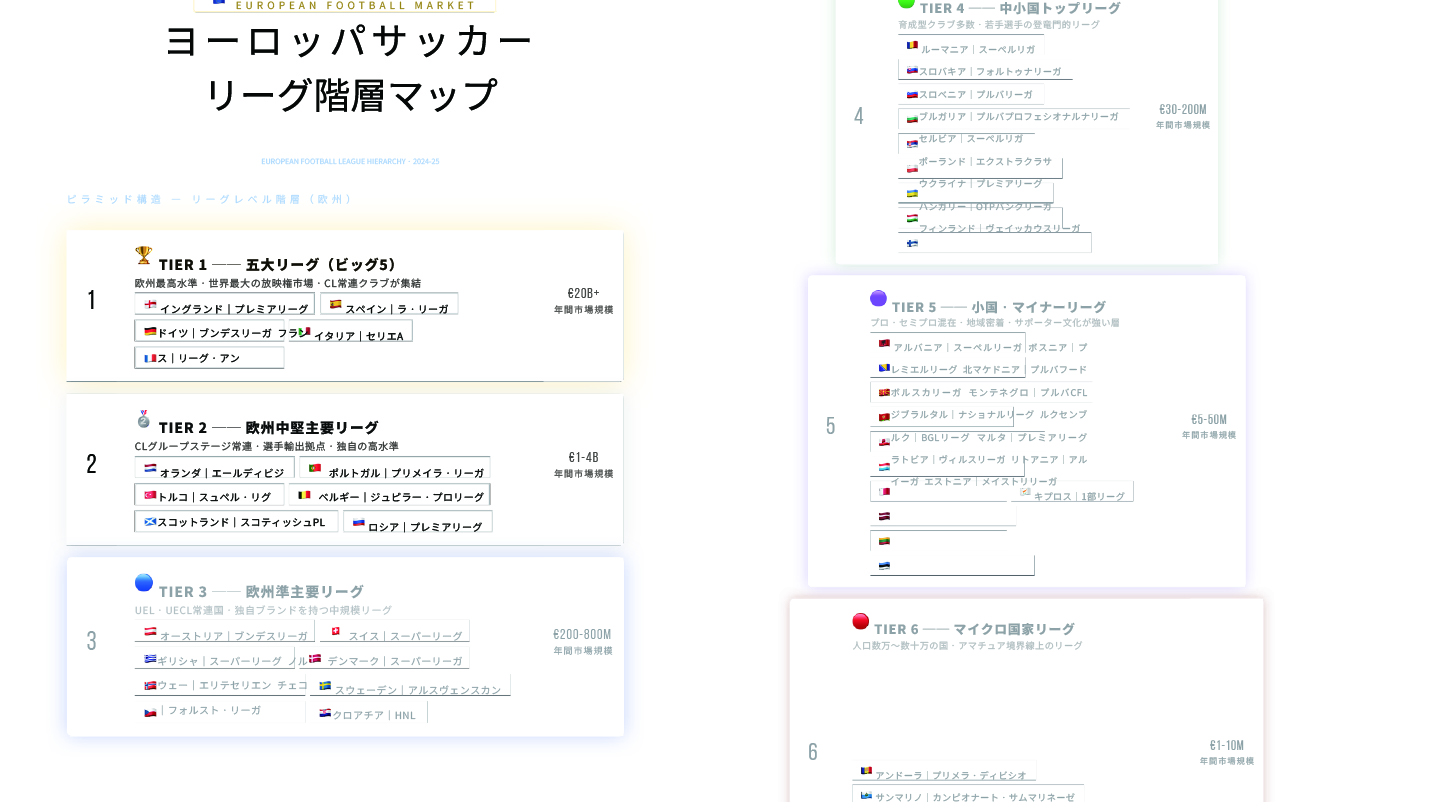Click the Tier 2 description mentioning CLグループステージ常連
The width and height of the screenshot is (1440, 810).
(267, 446)
